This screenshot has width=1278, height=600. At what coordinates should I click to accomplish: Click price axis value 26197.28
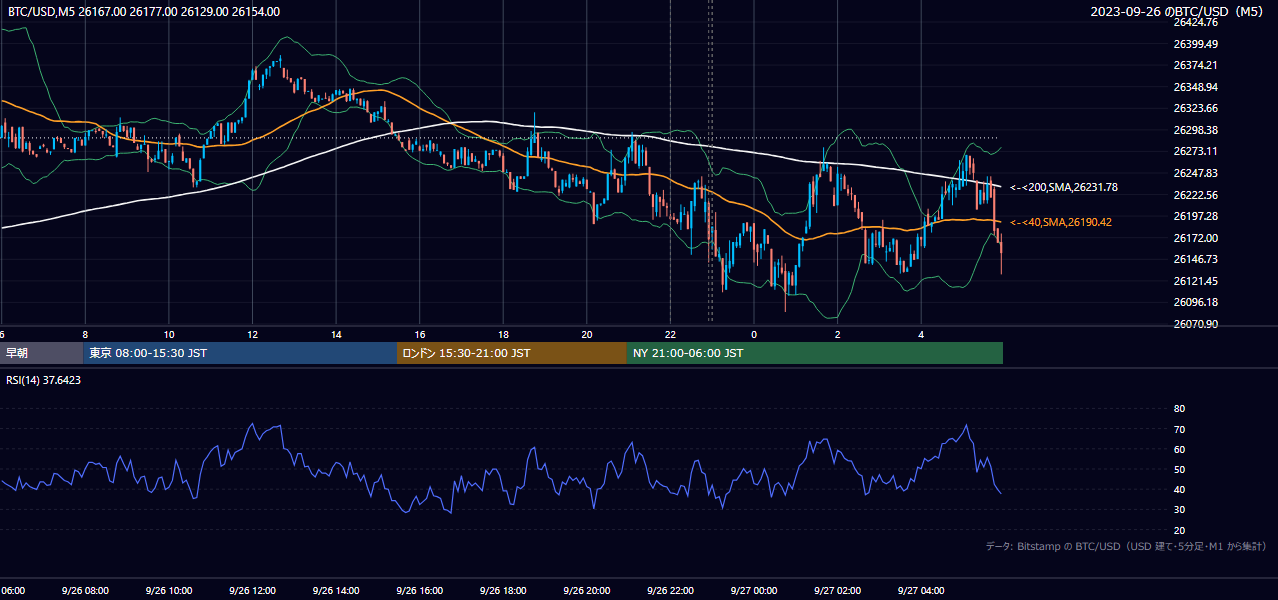point(1195,216)
